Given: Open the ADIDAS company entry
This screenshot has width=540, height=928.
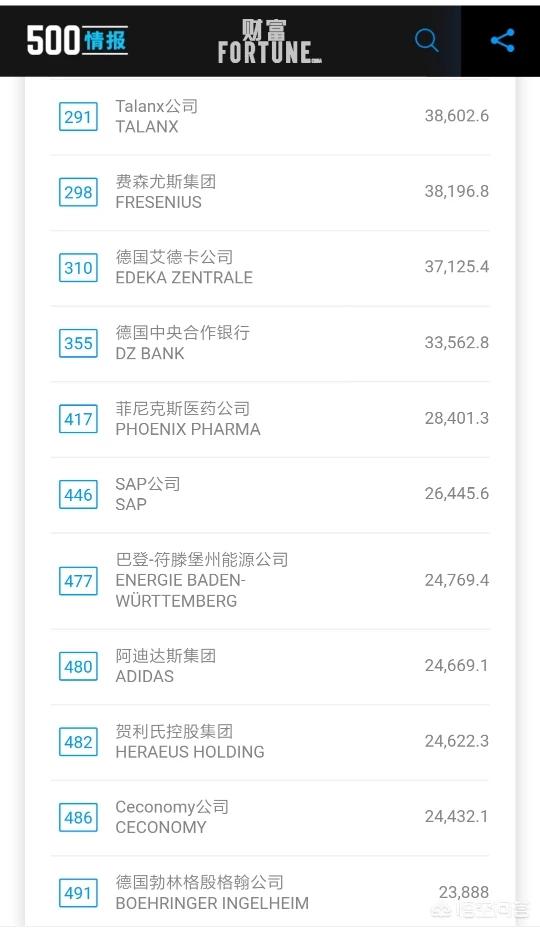Looking at the screenshot, I should tap(270, 666).
